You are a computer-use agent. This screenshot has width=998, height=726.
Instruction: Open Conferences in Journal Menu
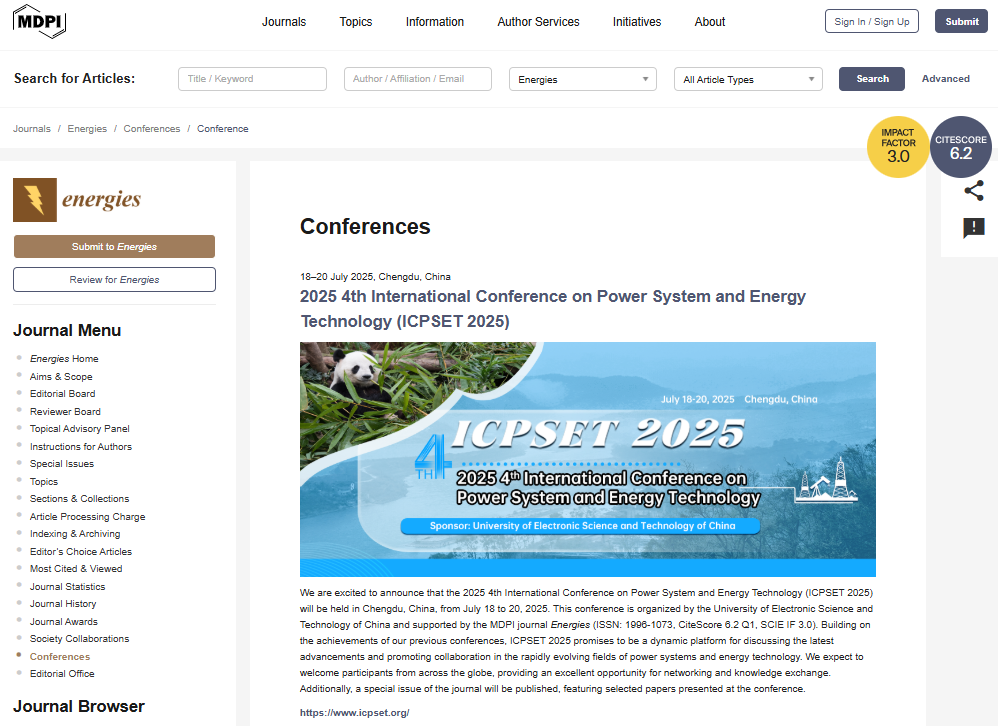(60, 657)
